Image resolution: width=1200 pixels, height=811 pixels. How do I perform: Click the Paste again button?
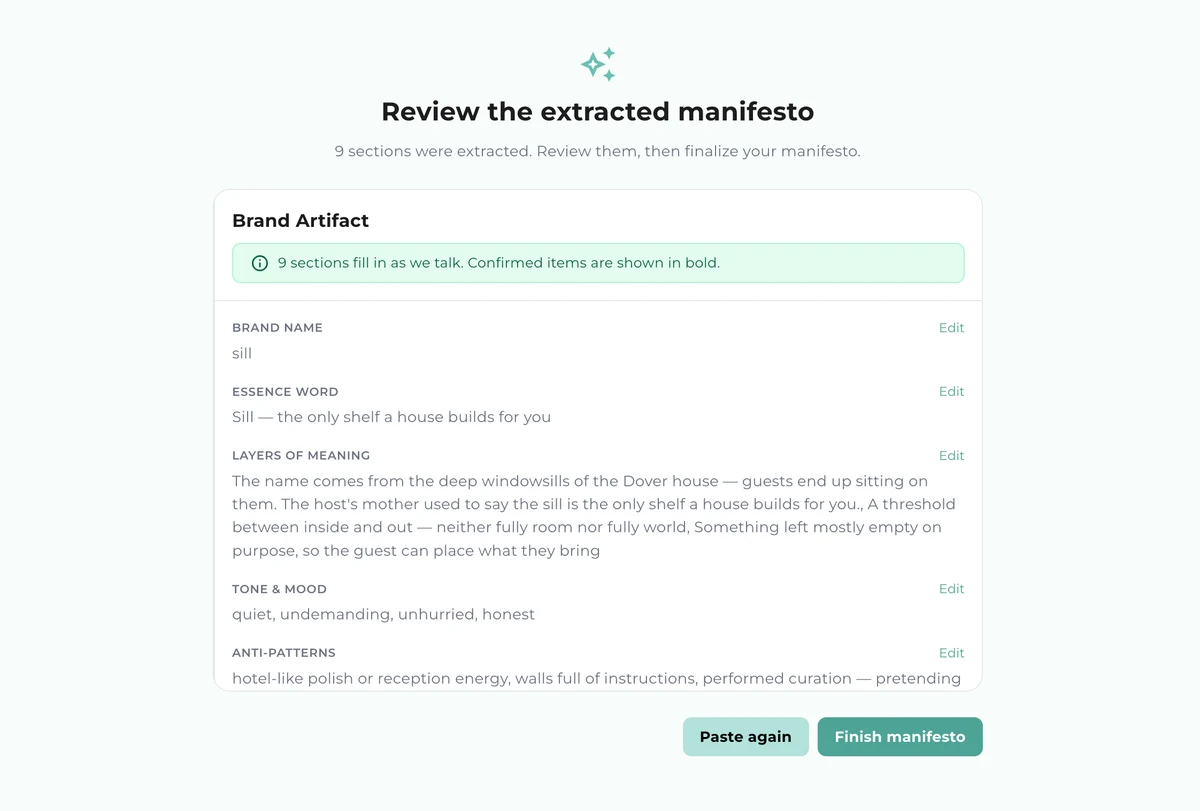745,737
